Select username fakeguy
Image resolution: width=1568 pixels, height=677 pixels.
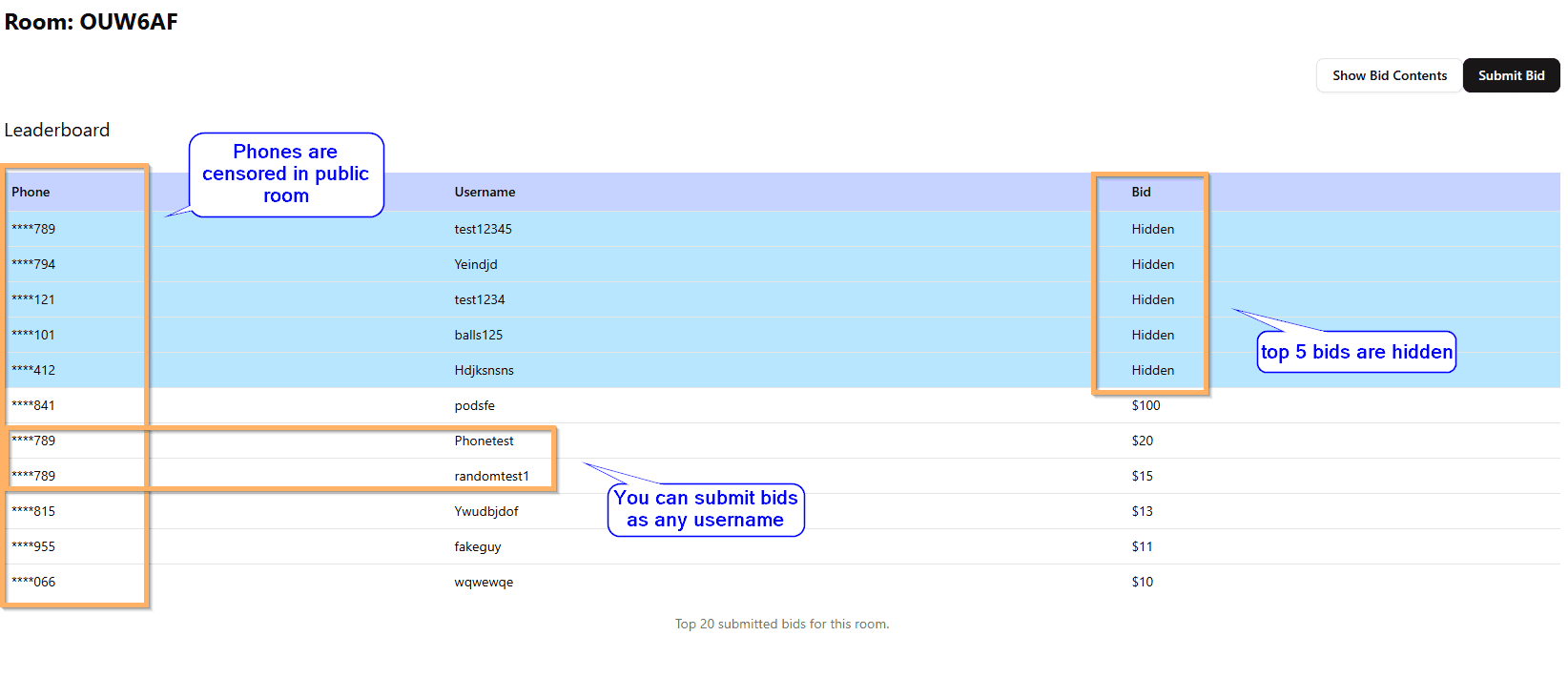pyautogui.click(x=478, y=546)
